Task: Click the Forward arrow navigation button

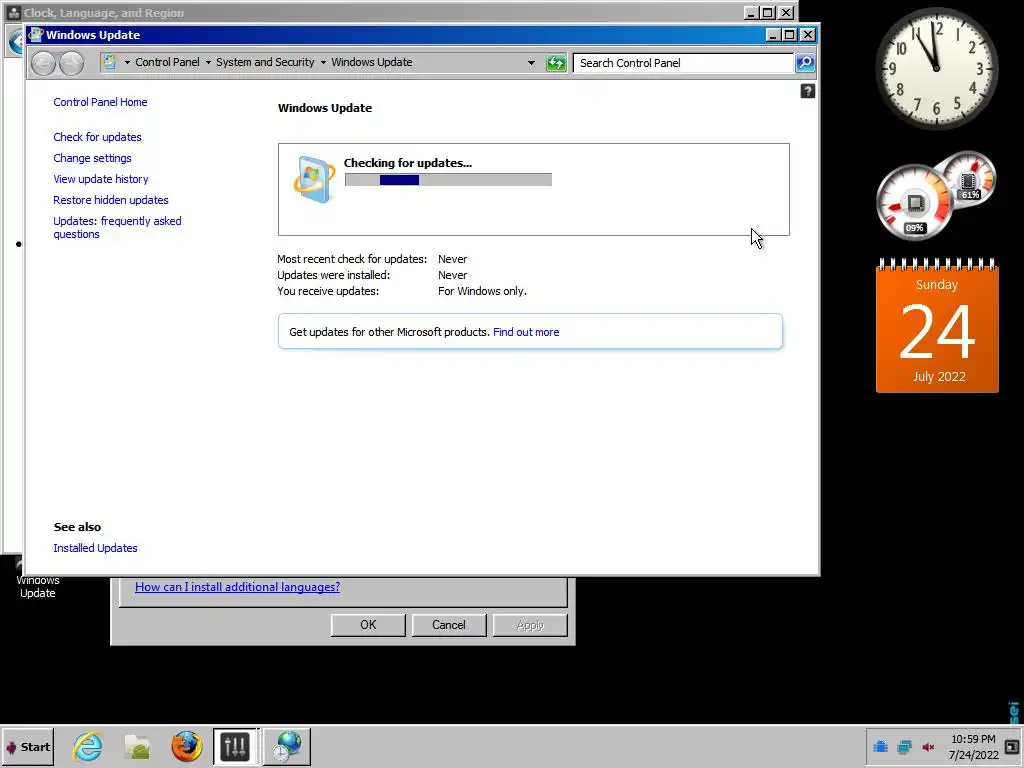Action: tap(71, 63)
